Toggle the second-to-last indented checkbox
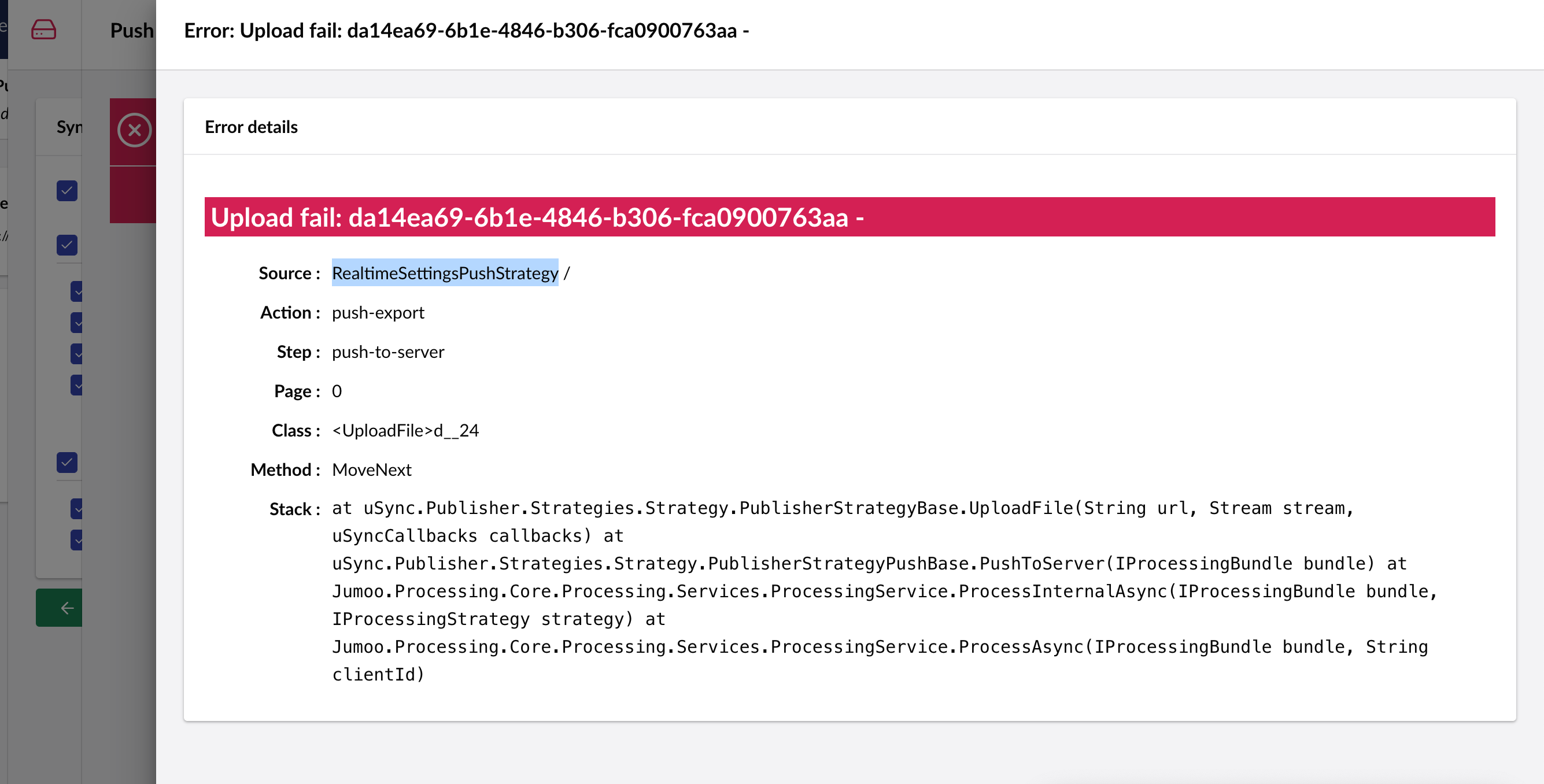 coord(77,509)
